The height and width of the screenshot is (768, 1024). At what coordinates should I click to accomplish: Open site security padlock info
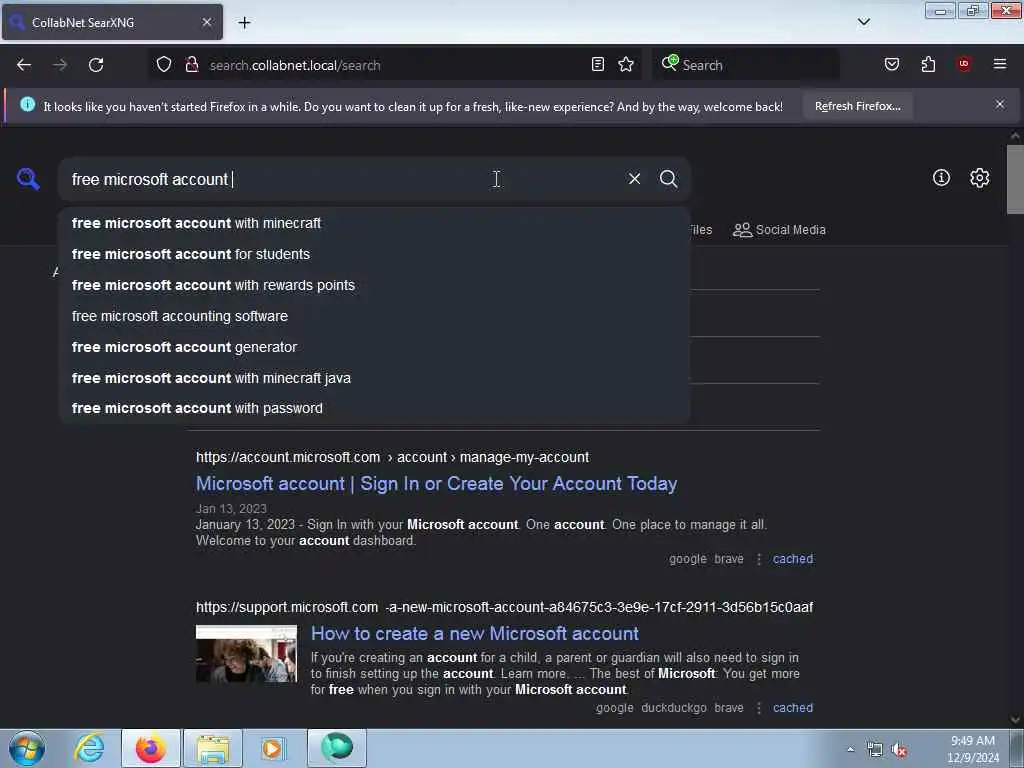coord(191,65)
